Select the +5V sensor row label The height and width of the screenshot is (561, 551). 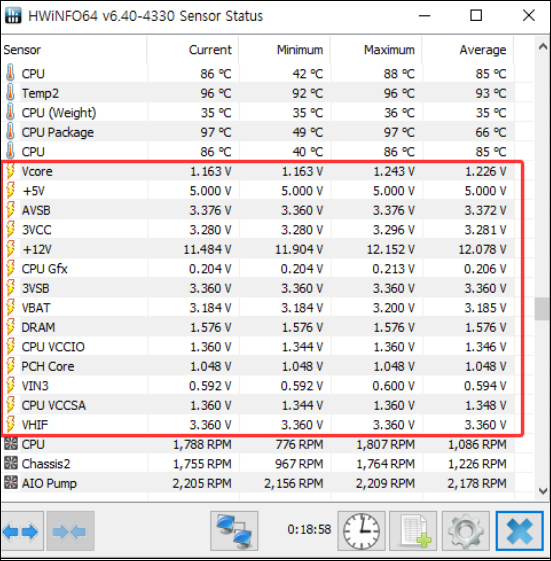click(x=33, y=191)
